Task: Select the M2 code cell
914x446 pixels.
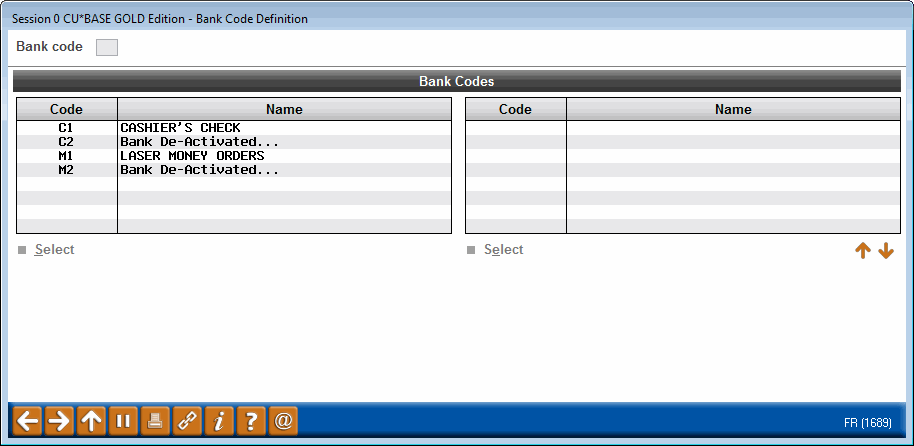Action: tap(66, 170)
